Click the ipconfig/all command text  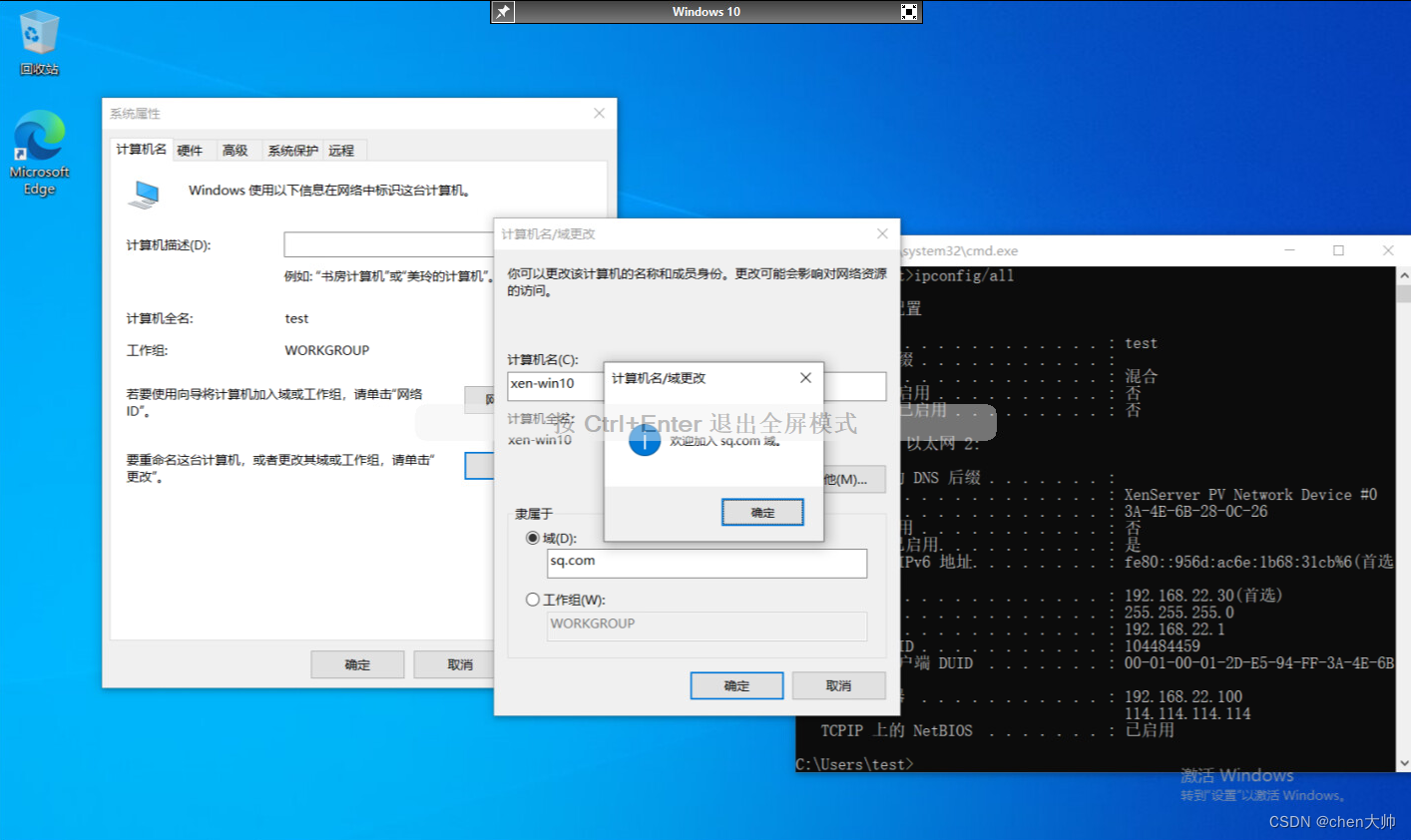[964, 275]
